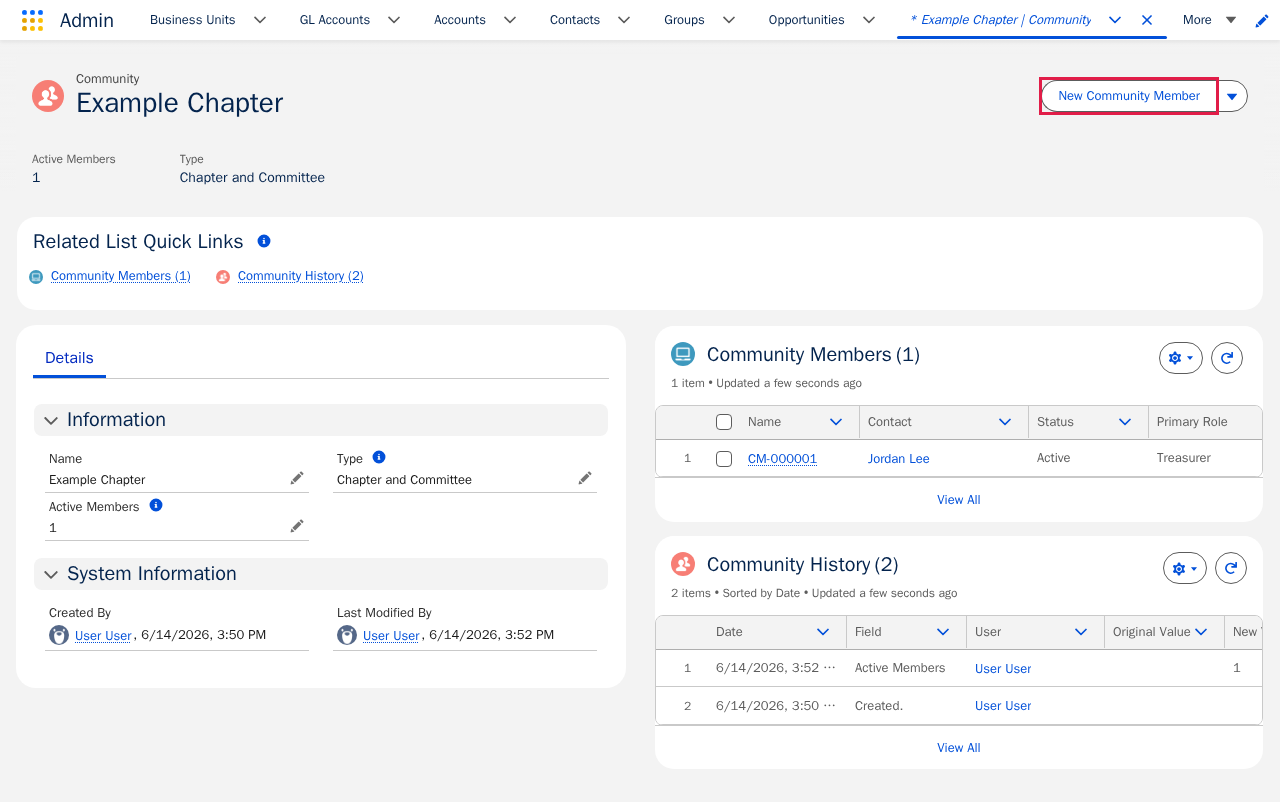The image size is (1280, 802).
Task: Open Opportunities tab dropdown chevron
Action: pos(869,20)
